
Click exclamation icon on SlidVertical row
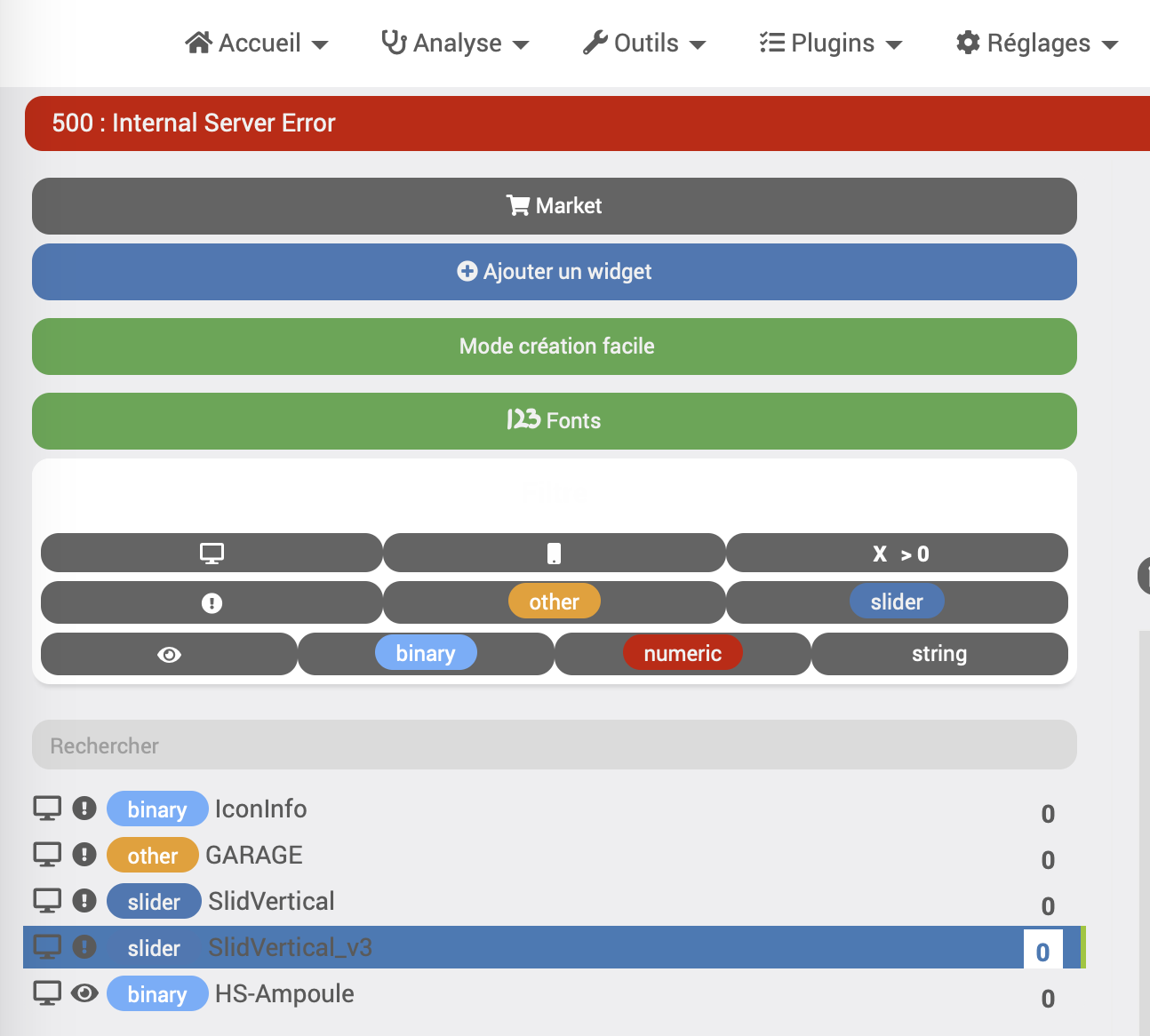coord(84,901)
